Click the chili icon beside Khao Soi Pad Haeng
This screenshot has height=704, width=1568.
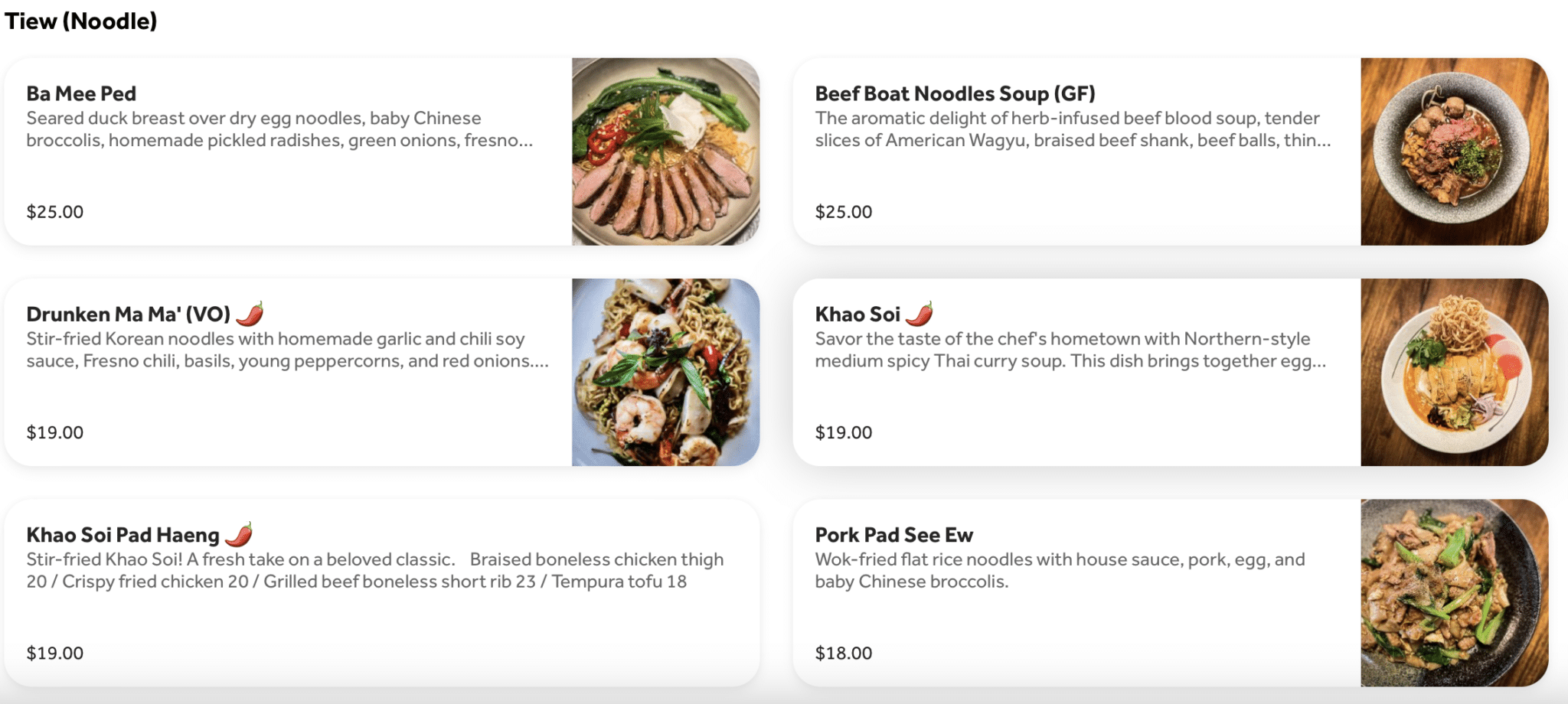(x=241, y=534)
